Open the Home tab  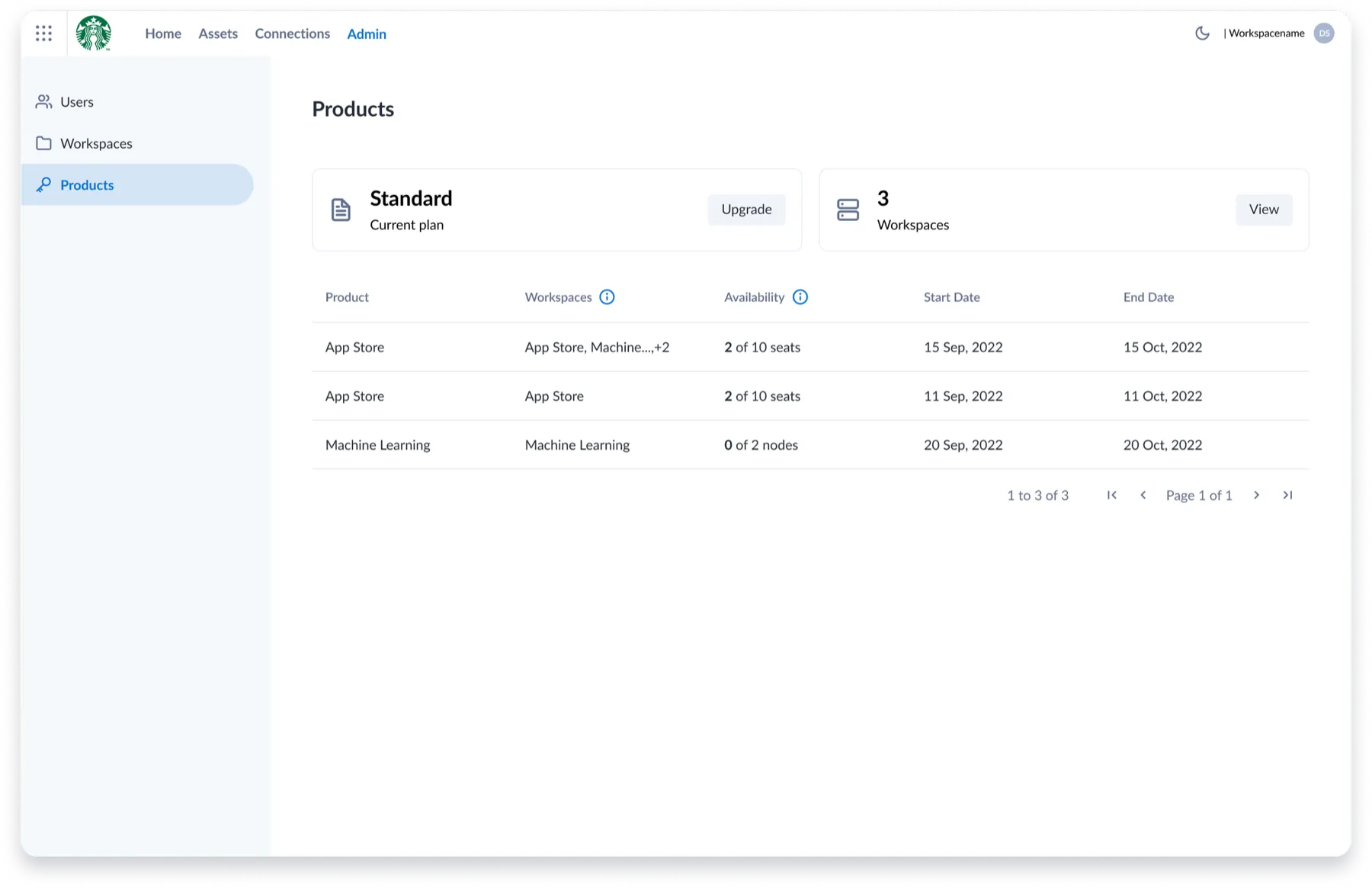click(x=163, y=34)
